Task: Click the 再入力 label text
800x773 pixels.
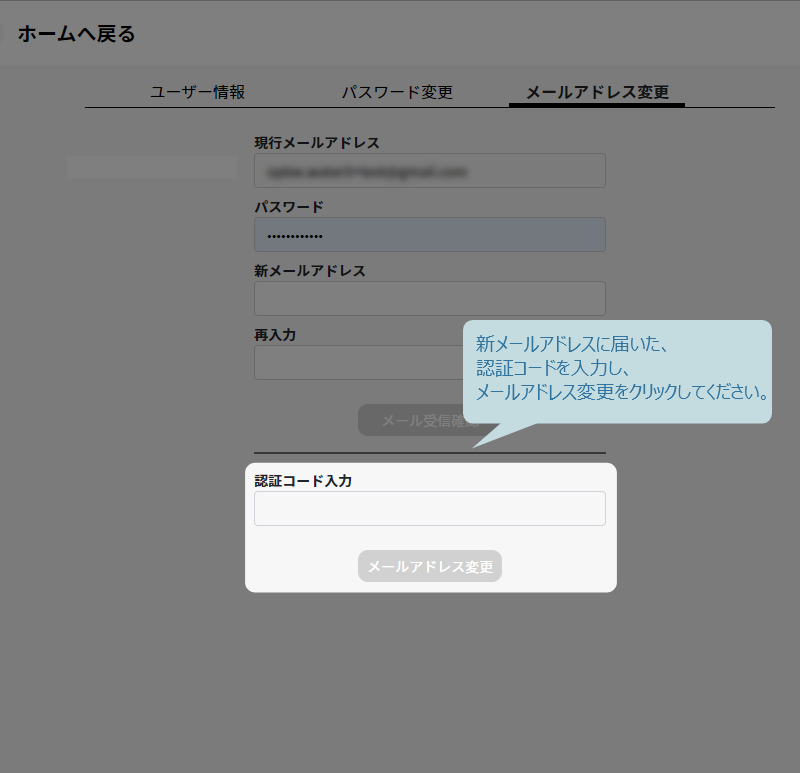Action: [275, 335]
